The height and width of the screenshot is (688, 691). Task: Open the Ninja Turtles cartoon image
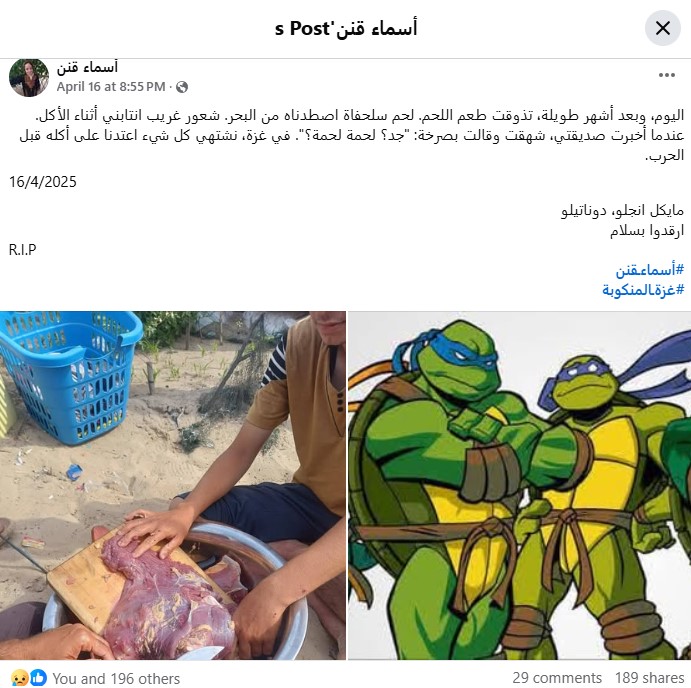pyautogui.click(x=520, y=486)
